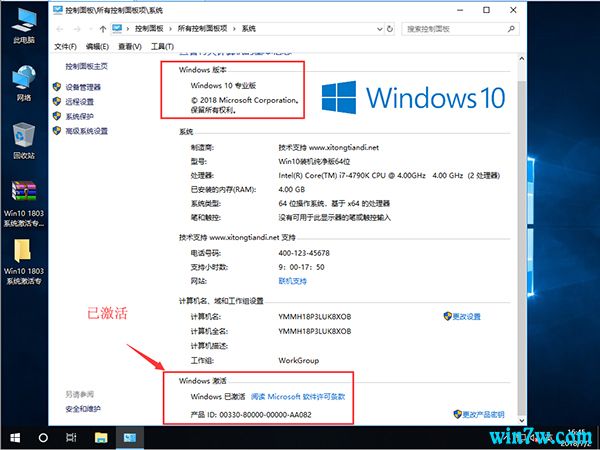Viewport: 600px width, 450px height.
Task: Open Win10 1803 系统激活 RAR archive icon
Action: coord(24,204)
